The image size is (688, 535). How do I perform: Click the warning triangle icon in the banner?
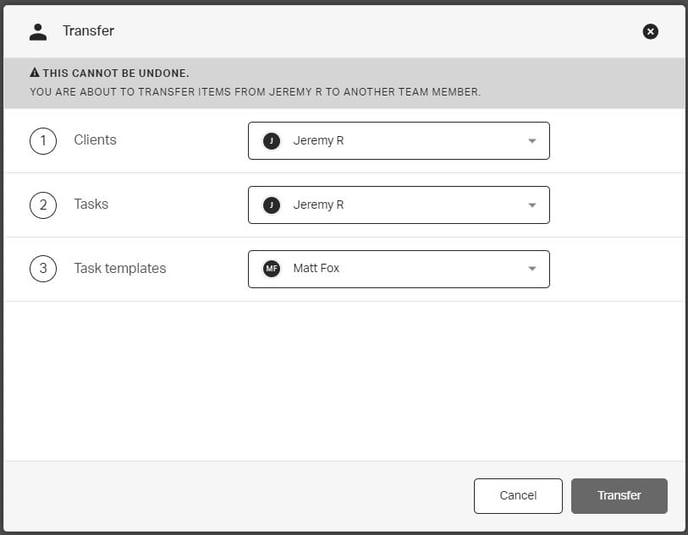(34, 73)
